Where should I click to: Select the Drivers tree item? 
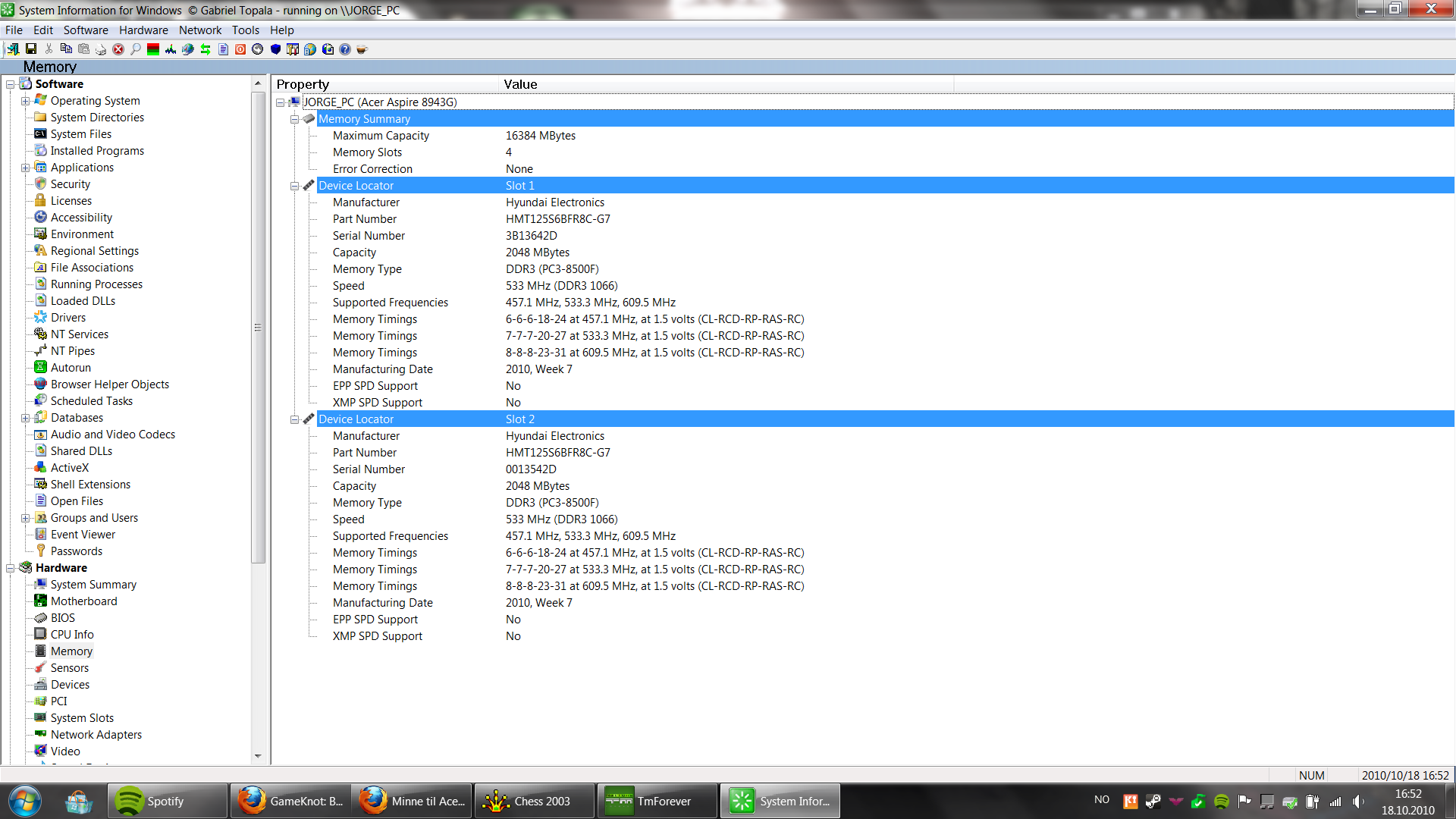point(67,318)
